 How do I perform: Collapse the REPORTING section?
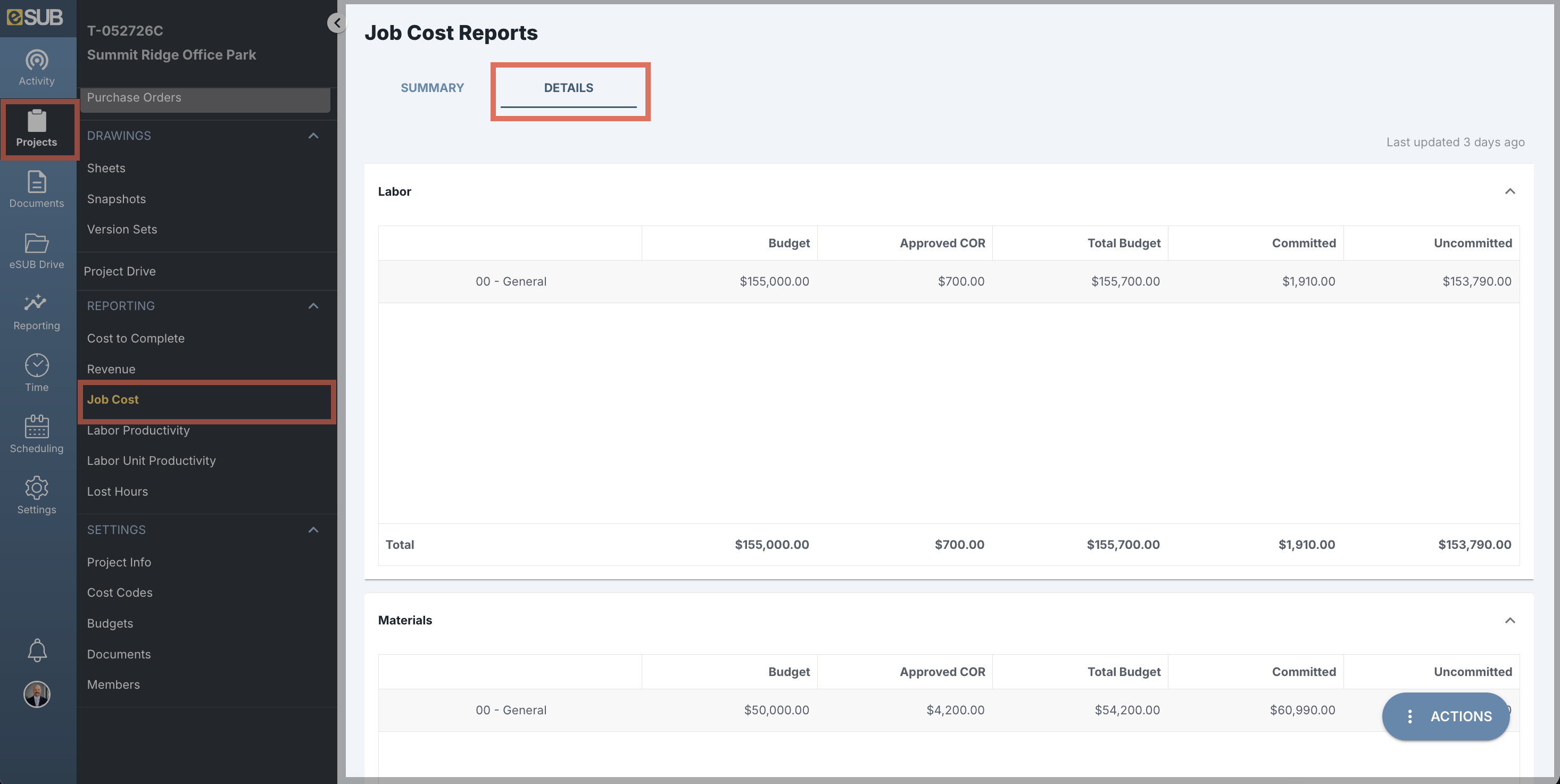click(313, 306)
